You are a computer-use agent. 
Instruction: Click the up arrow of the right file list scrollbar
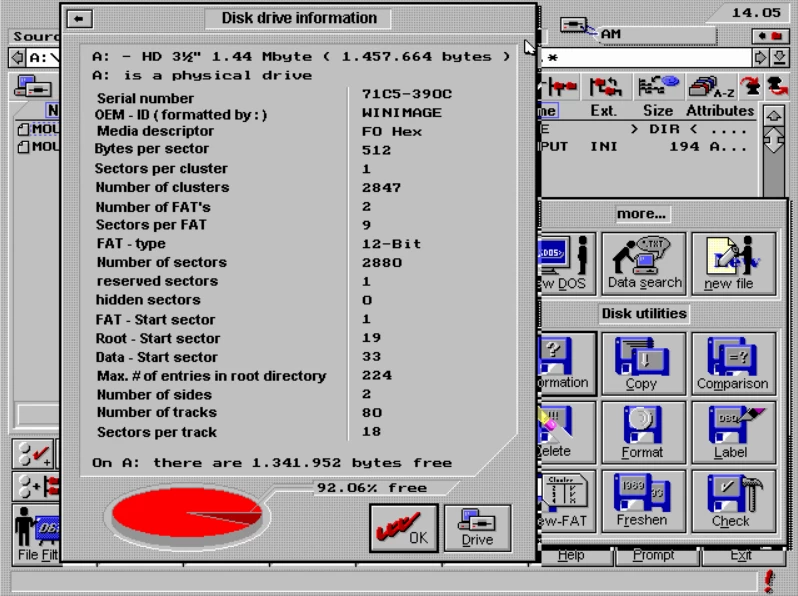(774, 116)
